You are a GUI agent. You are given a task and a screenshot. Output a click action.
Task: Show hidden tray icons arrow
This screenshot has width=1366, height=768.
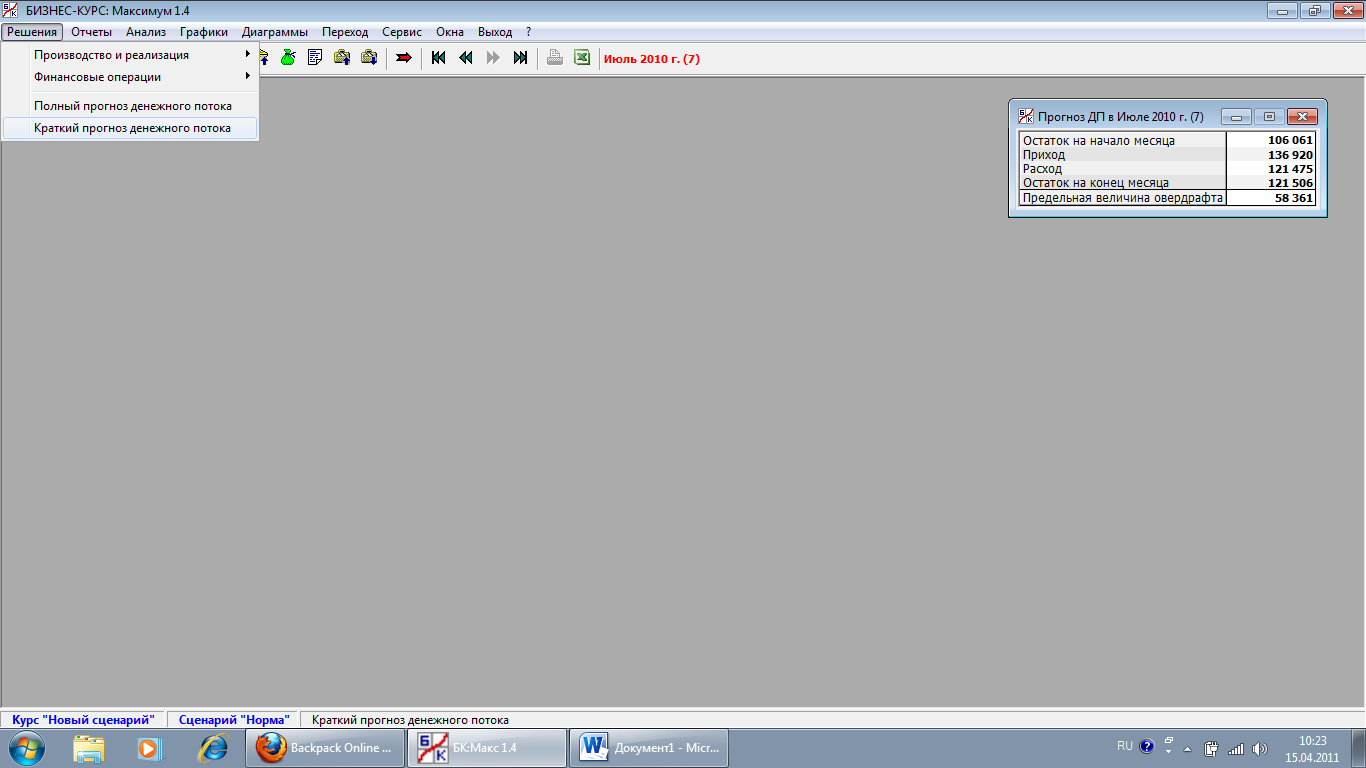[x=1188, y=748]
